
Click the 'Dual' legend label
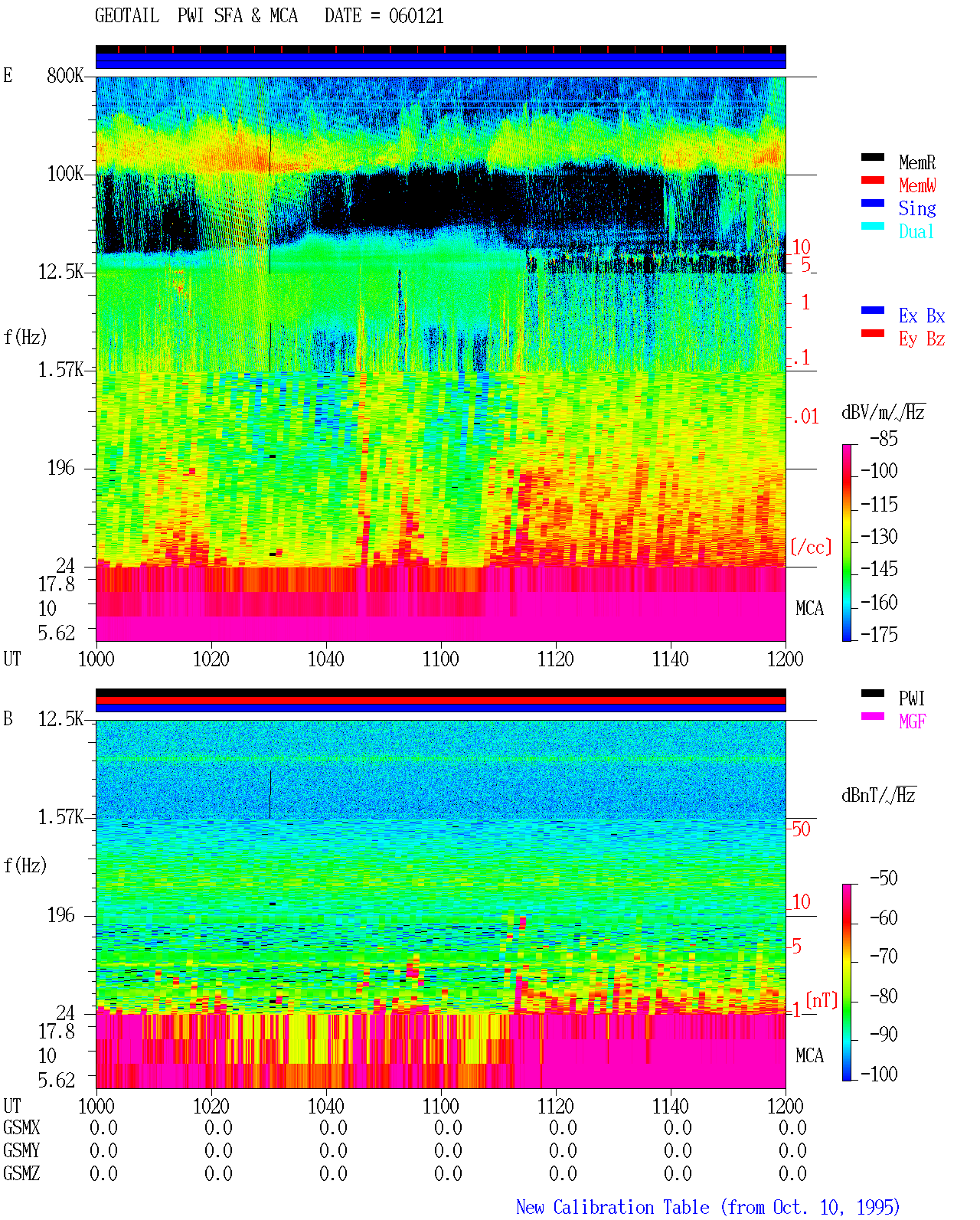(x=917, y=231)
